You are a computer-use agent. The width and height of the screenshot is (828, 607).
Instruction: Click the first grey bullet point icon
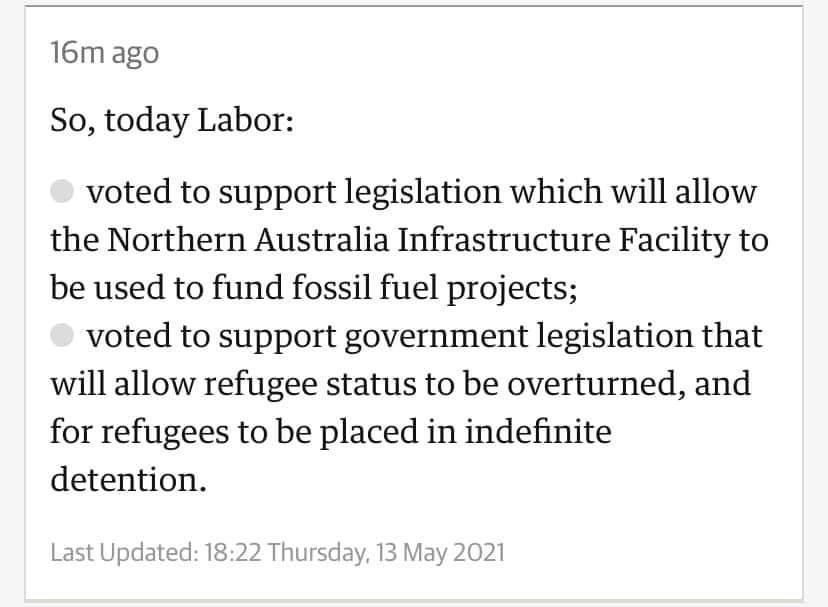pyautogui.click(x=62, y=191)
